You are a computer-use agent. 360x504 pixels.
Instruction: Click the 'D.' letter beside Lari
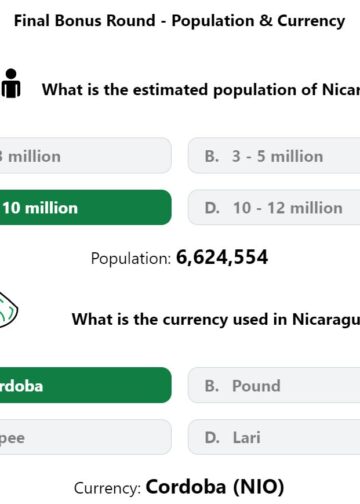pos(212,438)
